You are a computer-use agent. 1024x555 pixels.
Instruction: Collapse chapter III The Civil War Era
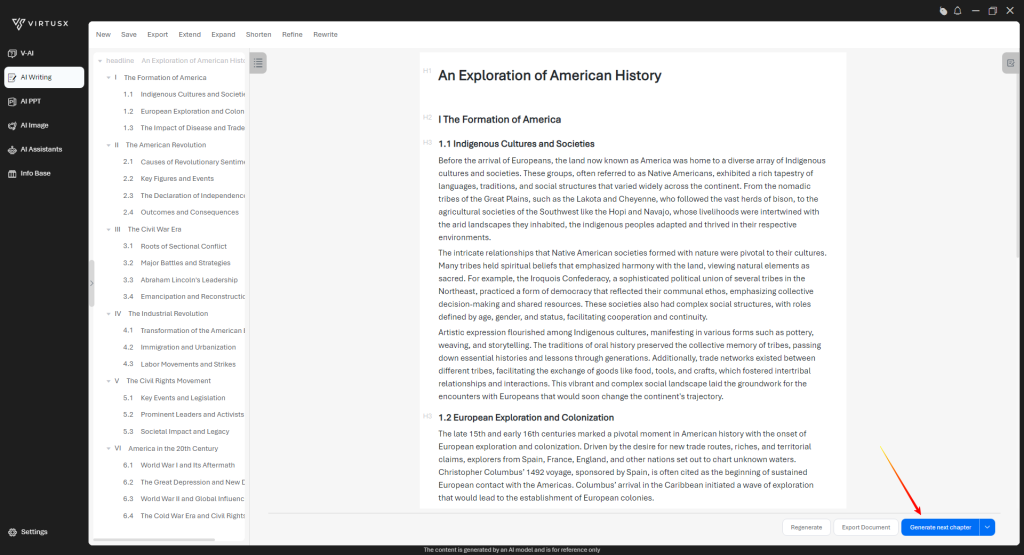(x=108, y=229)
